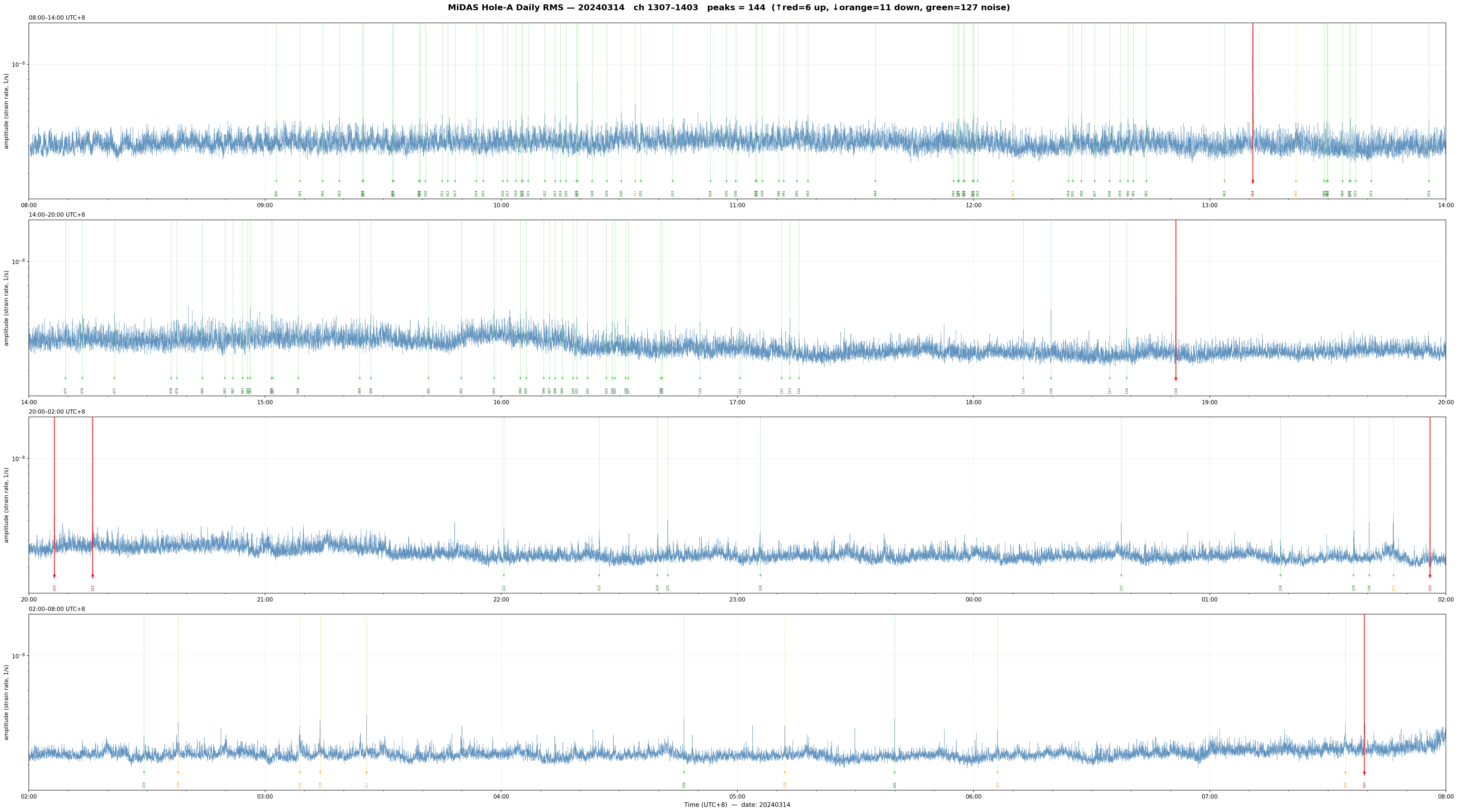Click the orange peak marker labeled 139
The image size is (1458, 812).
tap(785, 772)
